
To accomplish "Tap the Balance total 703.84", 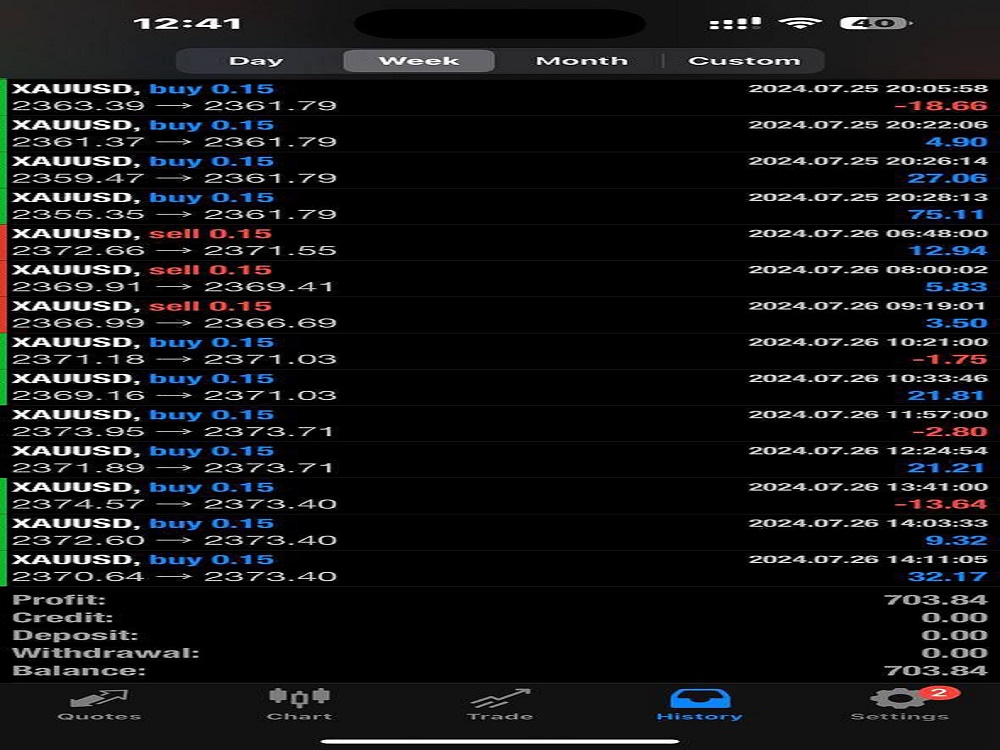I will click(x=936, y=672).
